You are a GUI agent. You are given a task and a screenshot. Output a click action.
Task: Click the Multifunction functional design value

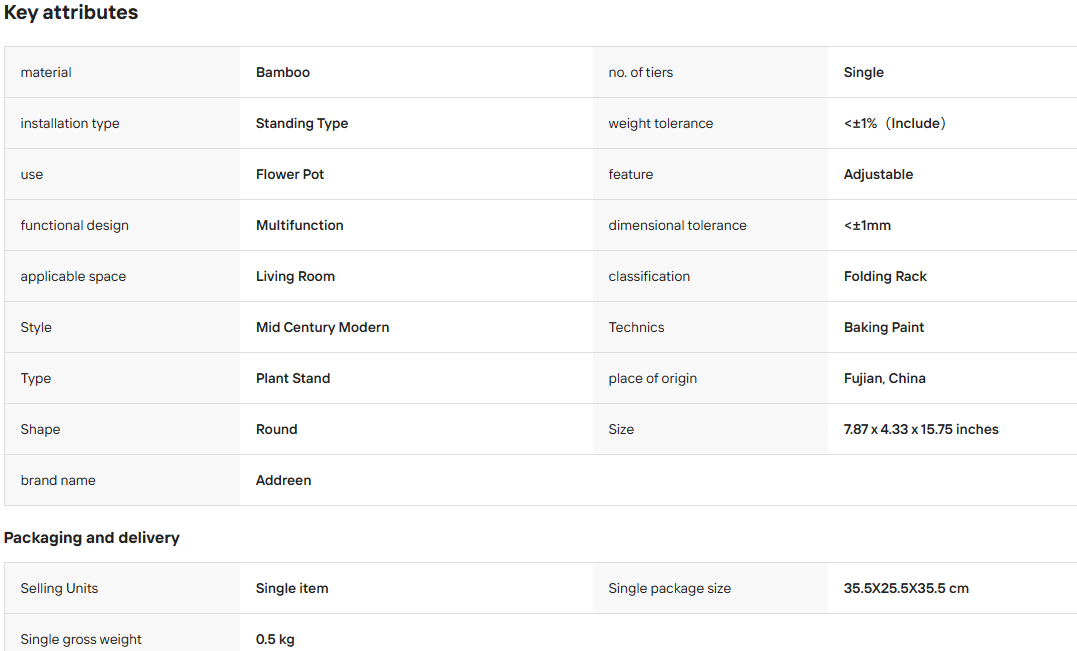(299, 225)
